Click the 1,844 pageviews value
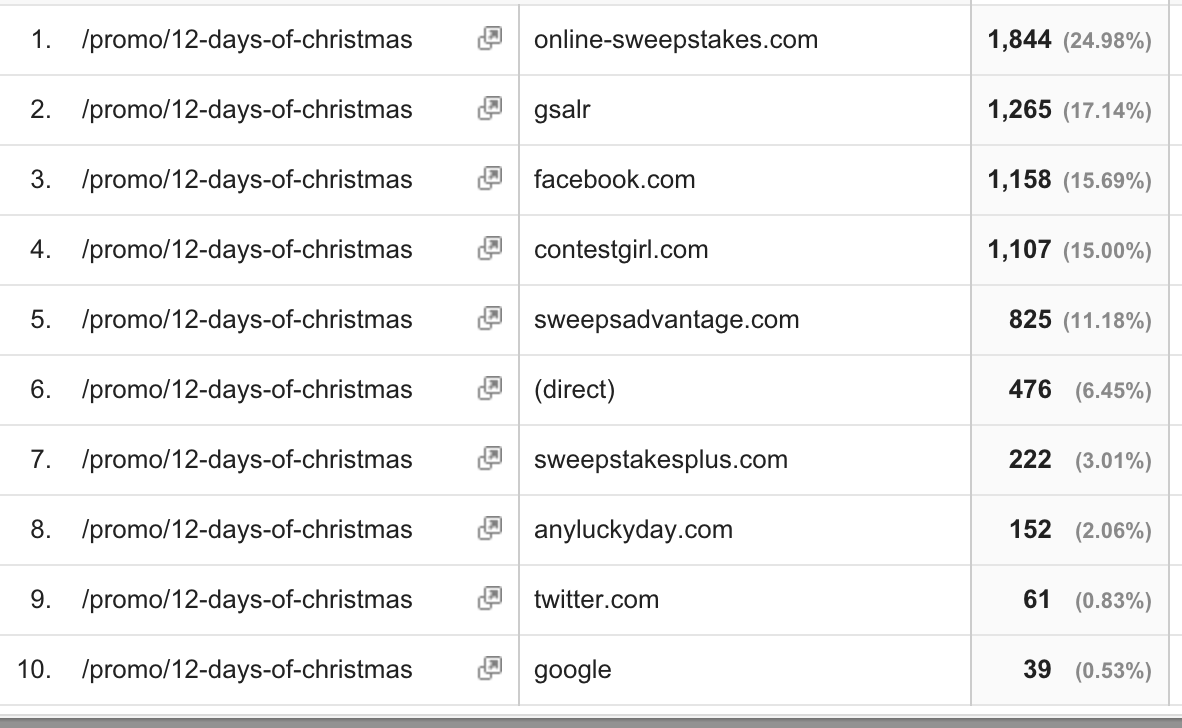The height and width of the screenshot is (728, 1182). click(1019, 40)
